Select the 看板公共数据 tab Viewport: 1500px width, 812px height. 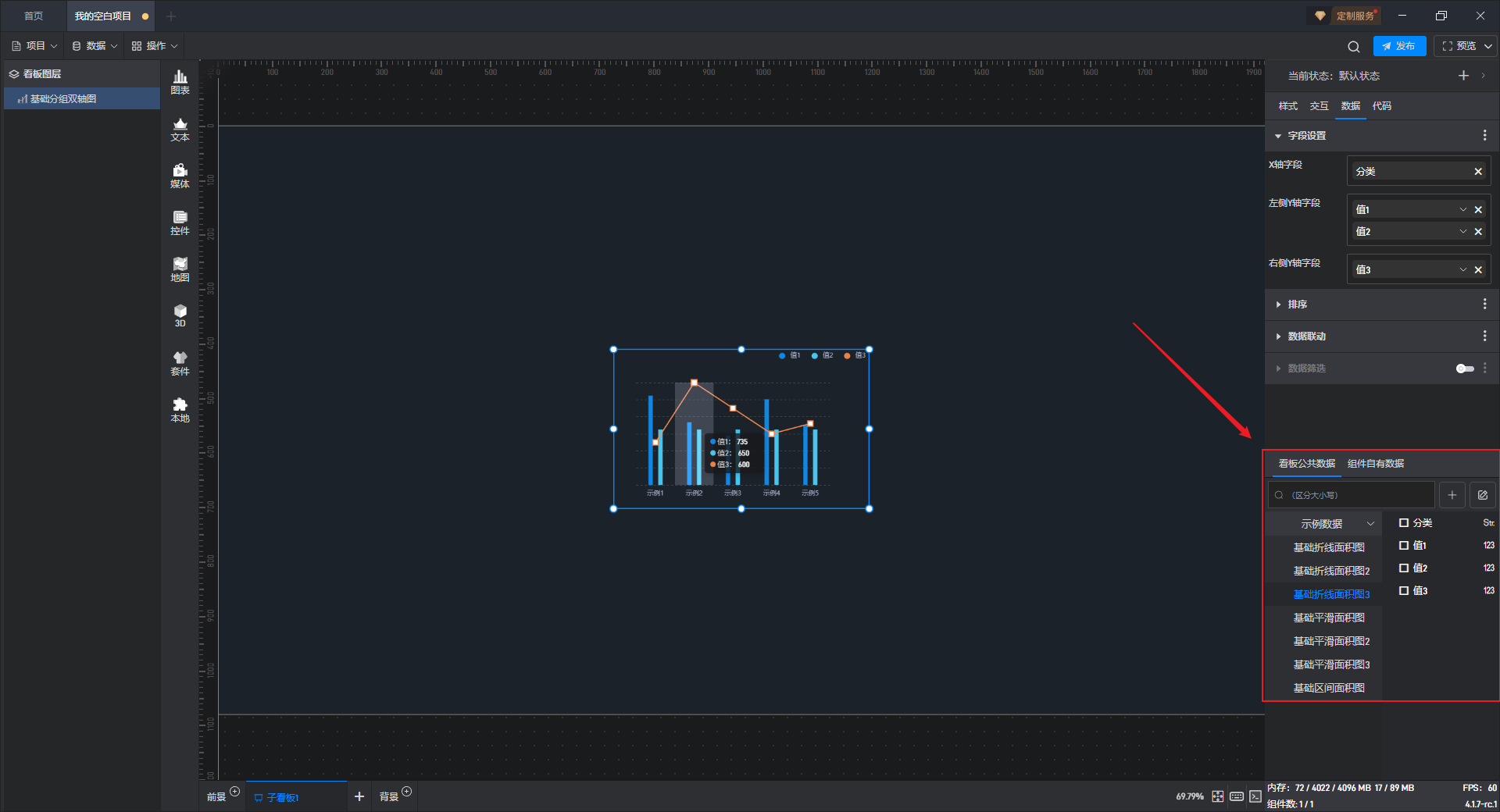[1306, 464]
